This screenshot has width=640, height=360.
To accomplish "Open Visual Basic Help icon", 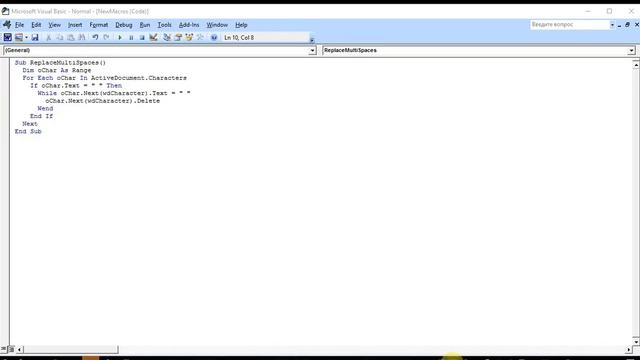I will [214, 37].
